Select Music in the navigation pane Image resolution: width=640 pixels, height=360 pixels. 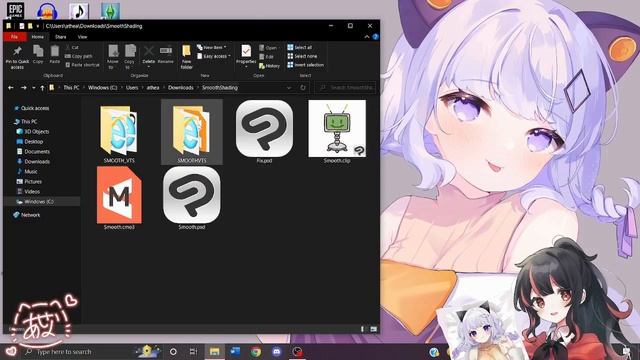(x=27, y=171)
